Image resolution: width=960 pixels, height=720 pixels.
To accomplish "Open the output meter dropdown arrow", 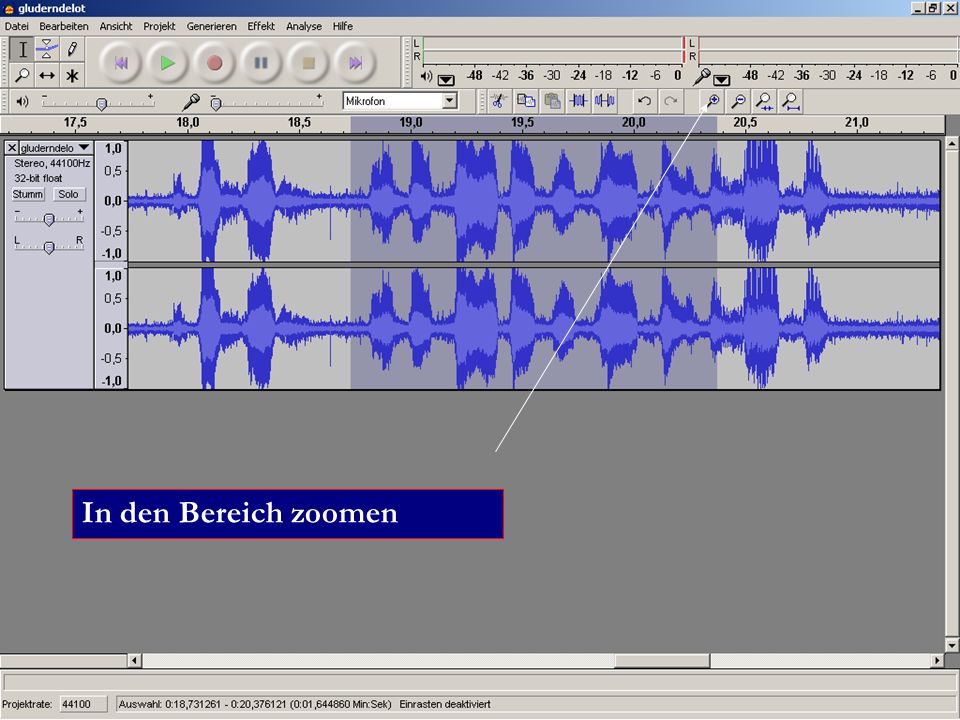I will [446, 80].
